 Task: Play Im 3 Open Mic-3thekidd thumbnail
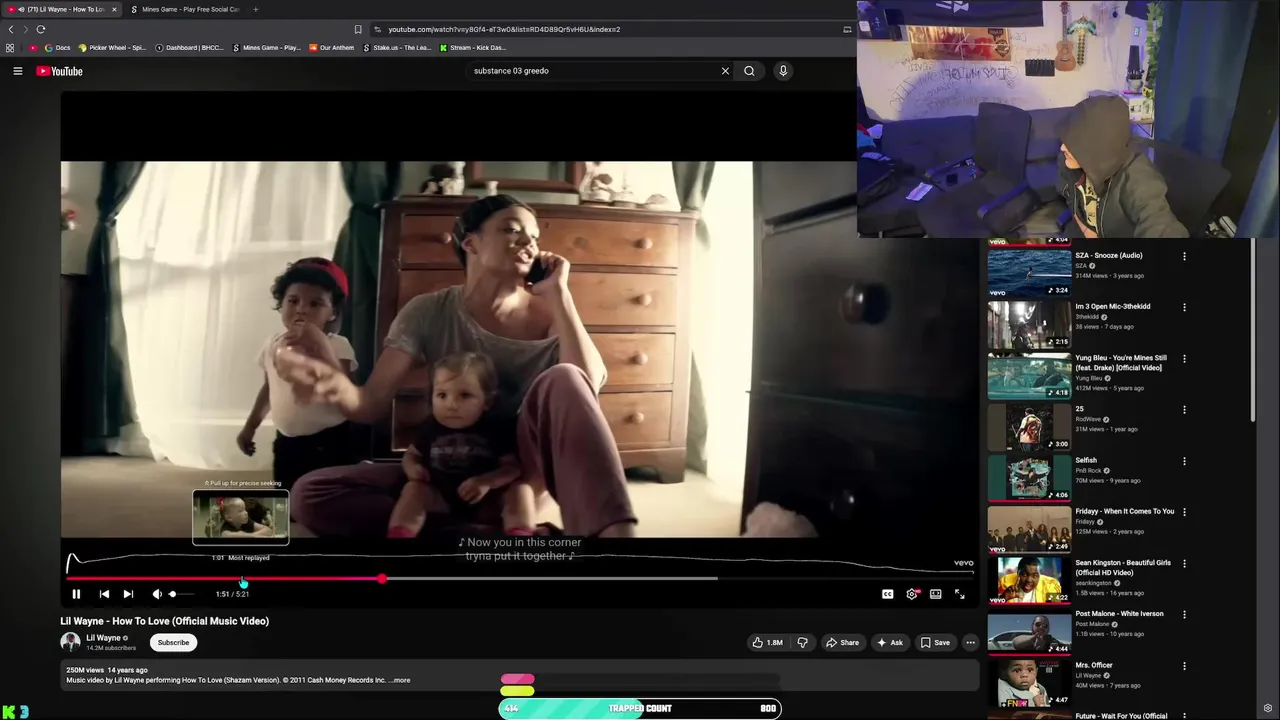1029,324
